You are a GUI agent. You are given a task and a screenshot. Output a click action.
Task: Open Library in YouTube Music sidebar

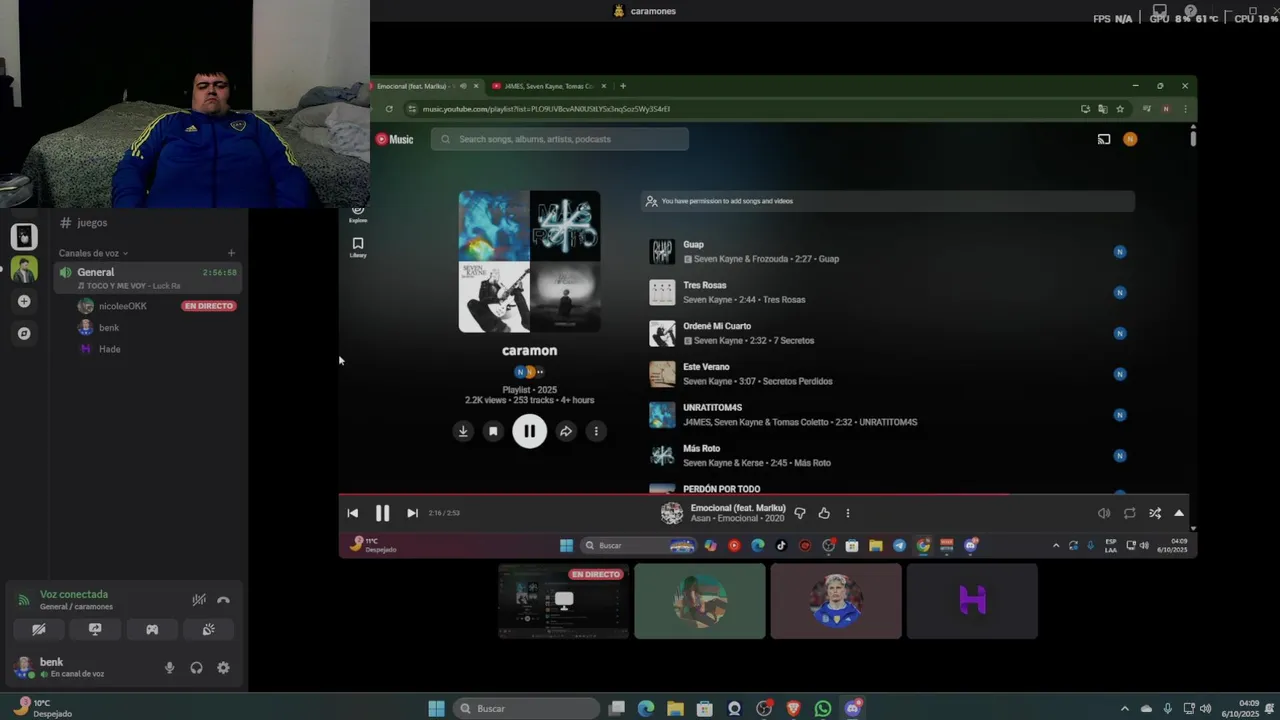pos(358,247)
